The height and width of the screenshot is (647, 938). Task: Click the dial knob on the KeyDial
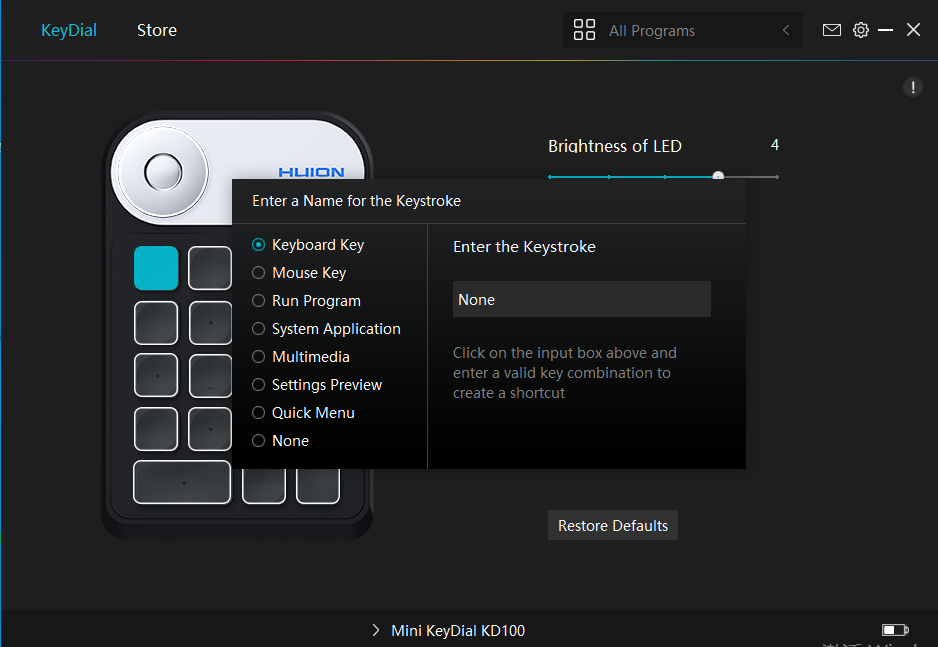(163, 172)
